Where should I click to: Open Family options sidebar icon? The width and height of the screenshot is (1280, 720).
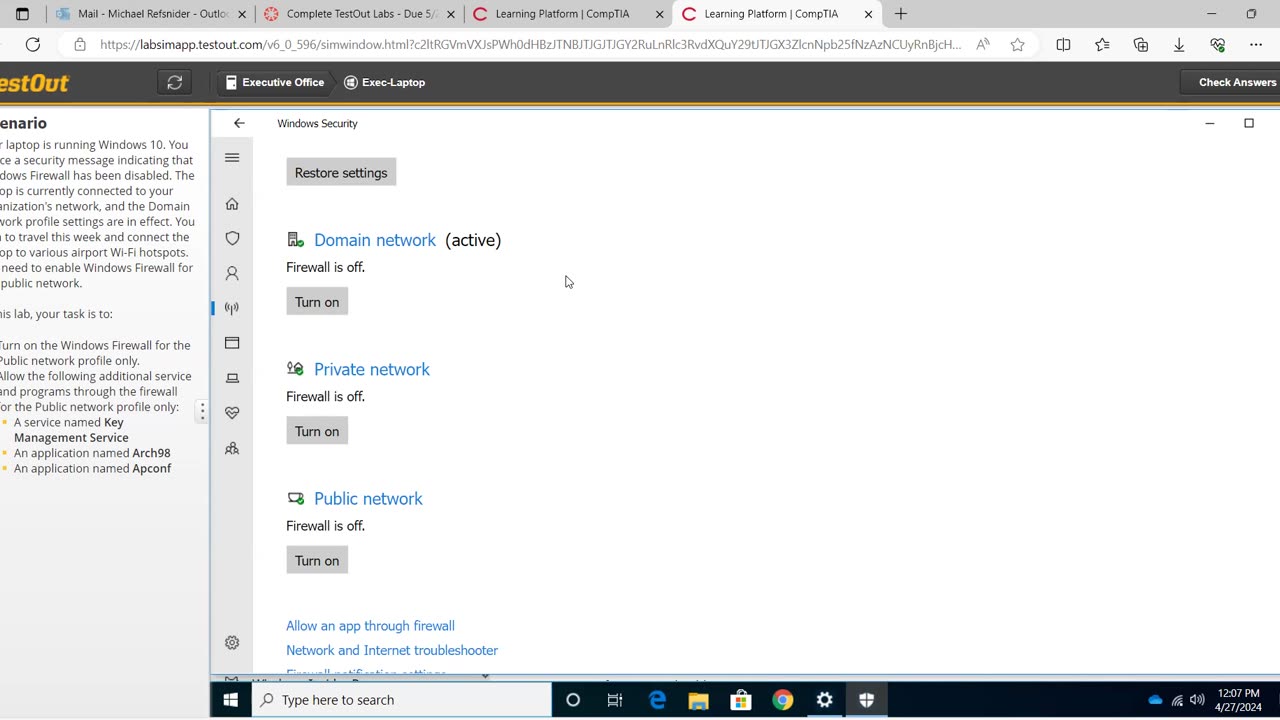click(232, 448)
